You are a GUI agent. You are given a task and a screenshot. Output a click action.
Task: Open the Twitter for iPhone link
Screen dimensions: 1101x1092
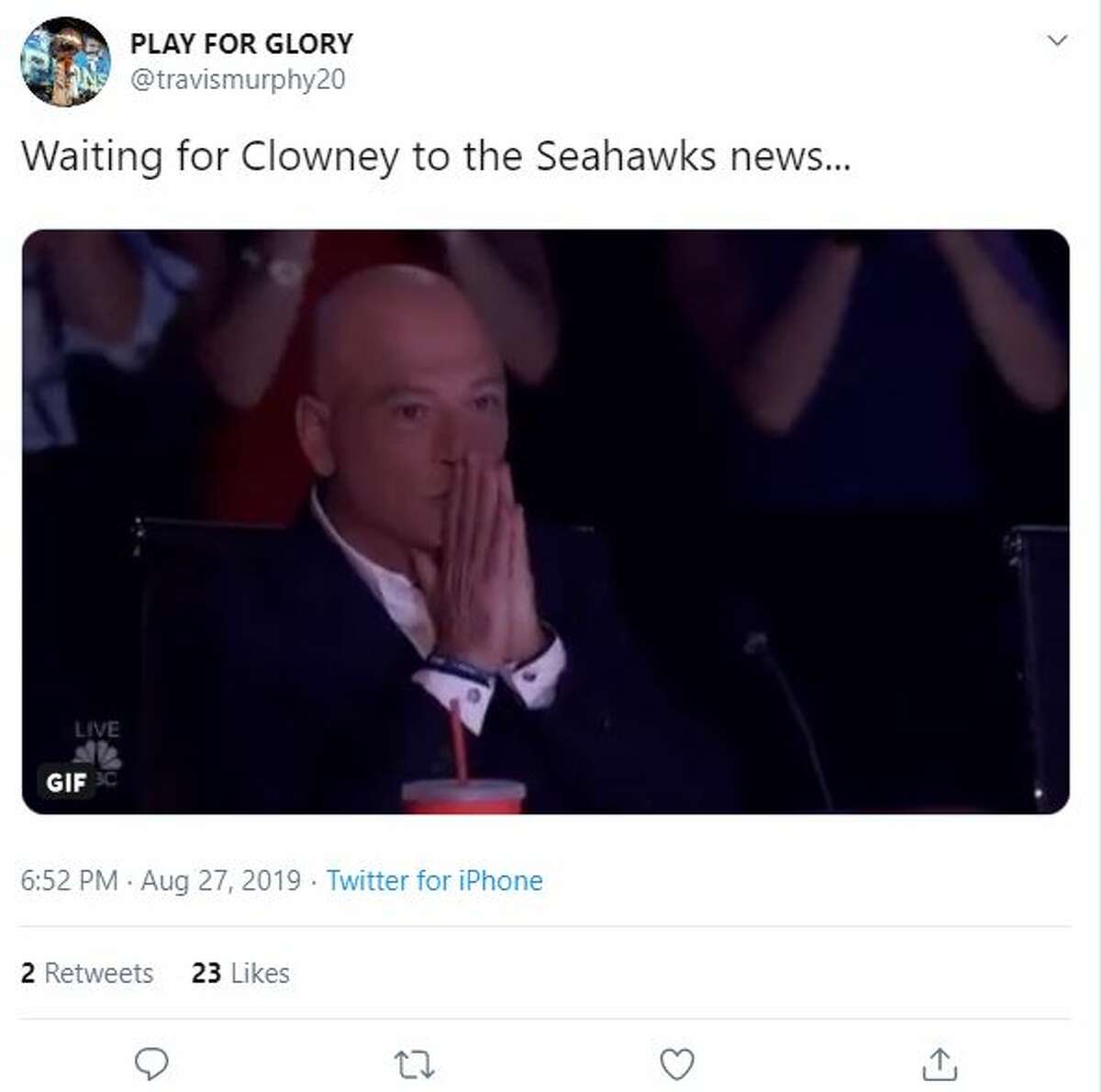click(433, 880)
